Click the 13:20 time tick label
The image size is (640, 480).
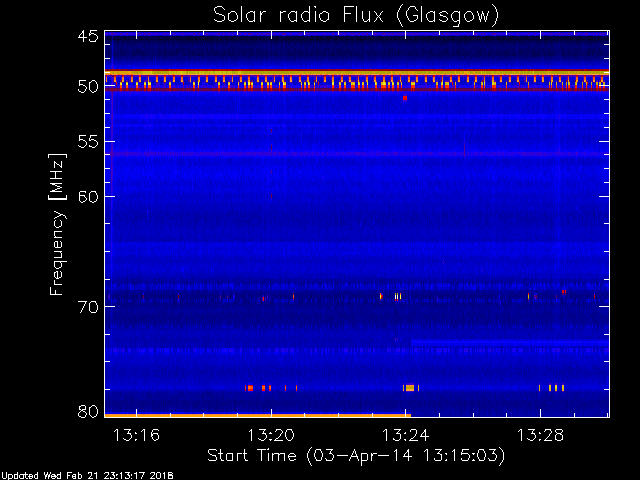(271, 435)
